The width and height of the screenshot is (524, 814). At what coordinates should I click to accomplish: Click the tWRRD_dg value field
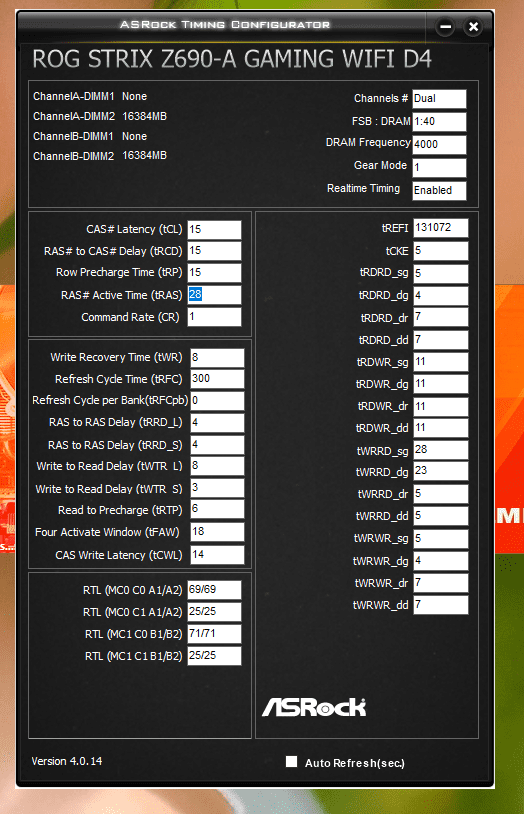441,471
